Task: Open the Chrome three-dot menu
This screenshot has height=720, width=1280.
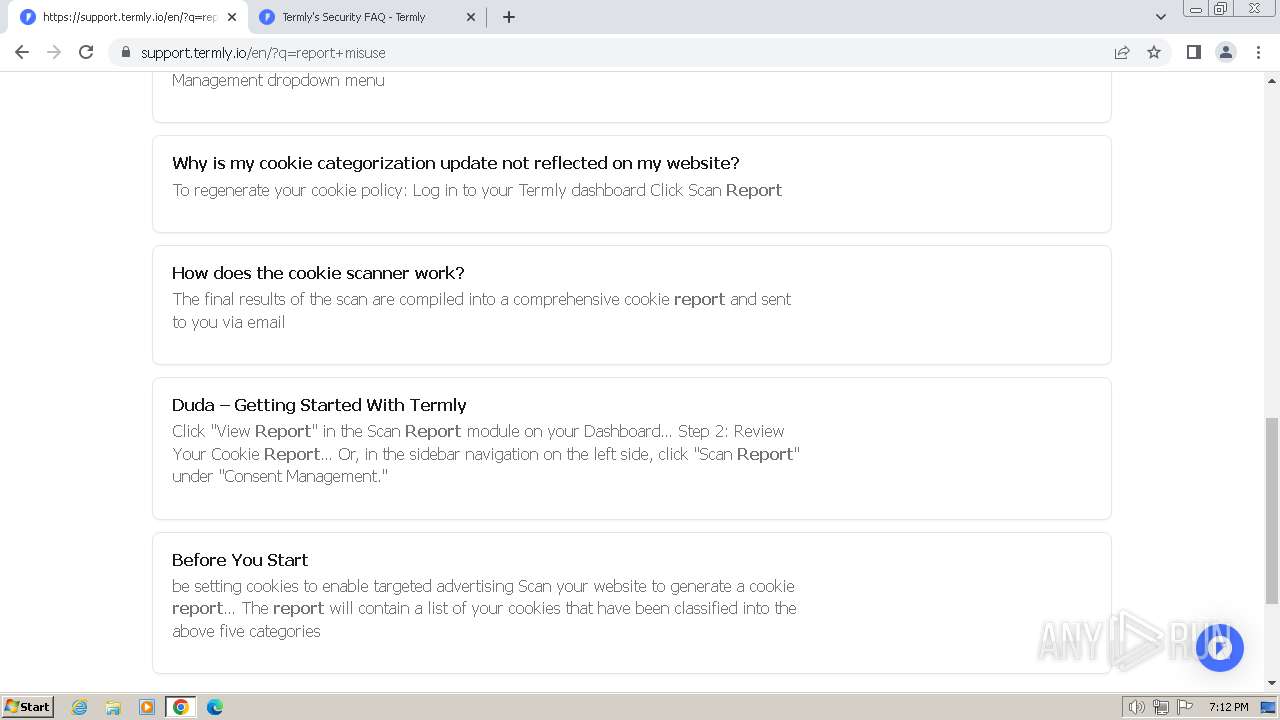Action: [x=1258, y=52]
